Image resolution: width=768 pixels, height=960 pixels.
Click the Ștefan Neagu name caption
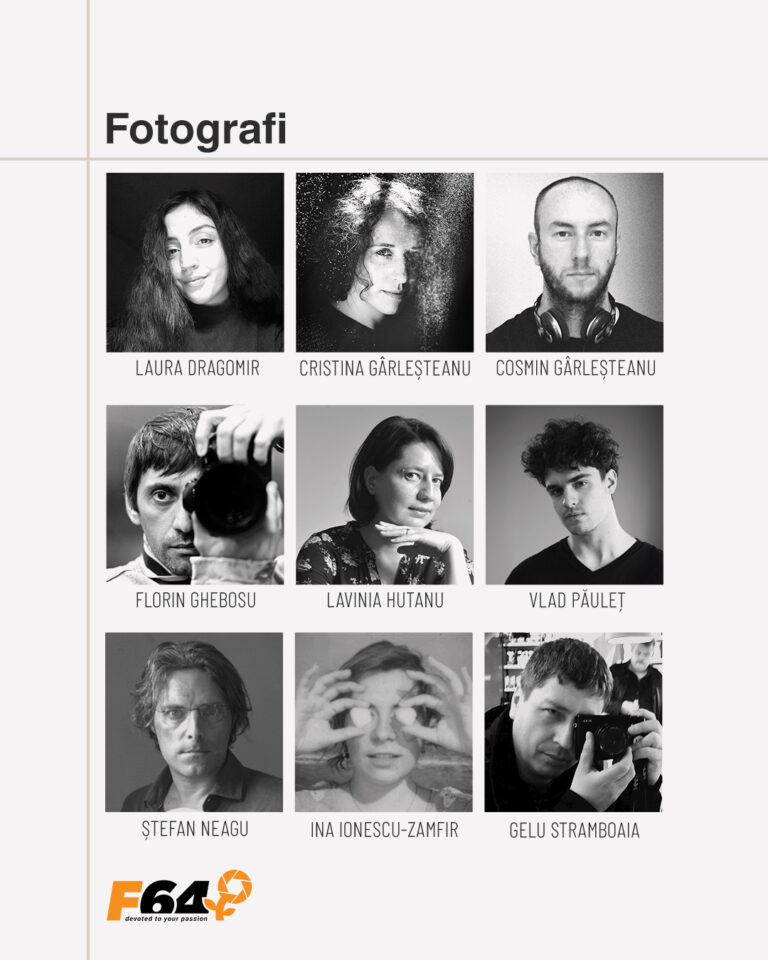pyautogui.click(x=195, y=829)
